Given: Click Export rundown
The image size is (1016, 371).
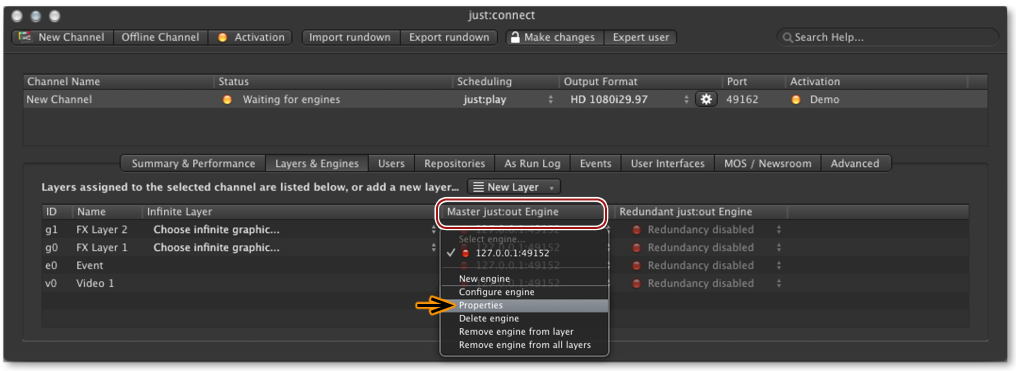Looking at the screenshot, I should (x=449, y=38).
